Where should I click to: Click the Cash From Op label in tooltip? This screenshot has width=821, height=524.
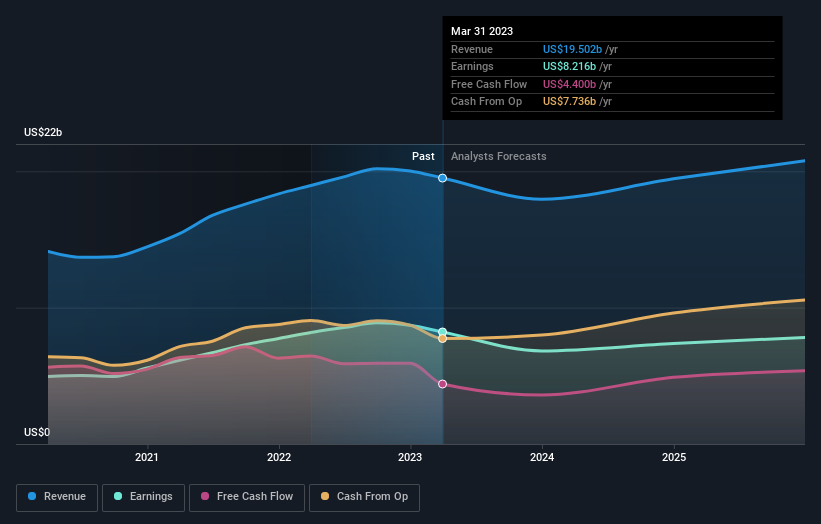486,102
